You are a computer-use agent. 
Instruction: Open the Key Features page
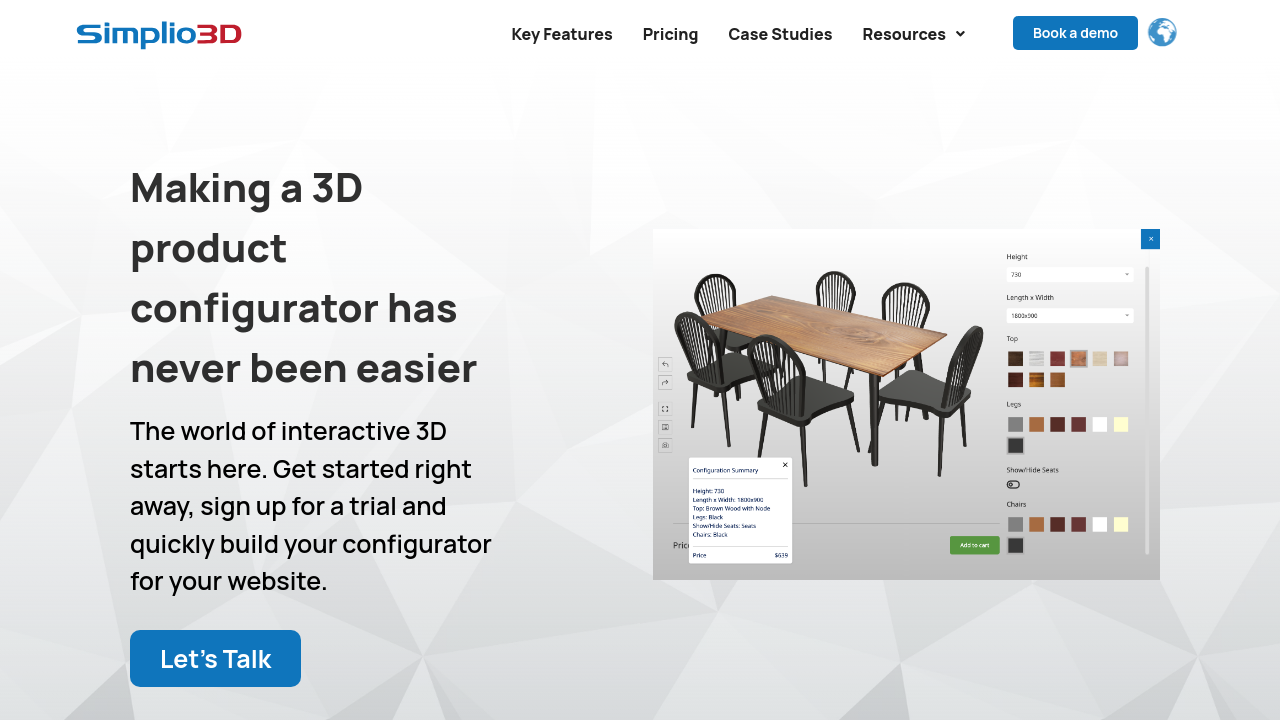pos(562,34)
